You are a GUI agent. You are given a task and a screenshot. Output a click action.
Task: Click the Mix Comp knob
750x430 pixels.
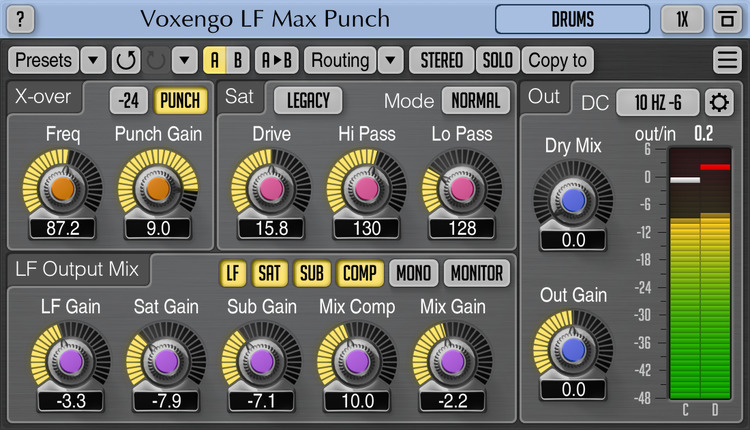point(357,361)
